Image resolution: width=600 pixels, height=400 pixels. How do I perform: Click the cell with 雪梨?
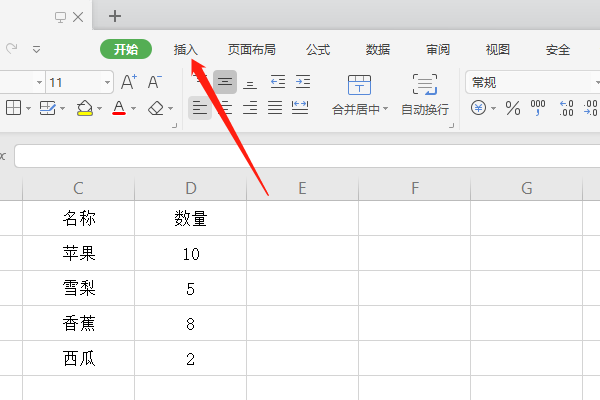(78, 288)
